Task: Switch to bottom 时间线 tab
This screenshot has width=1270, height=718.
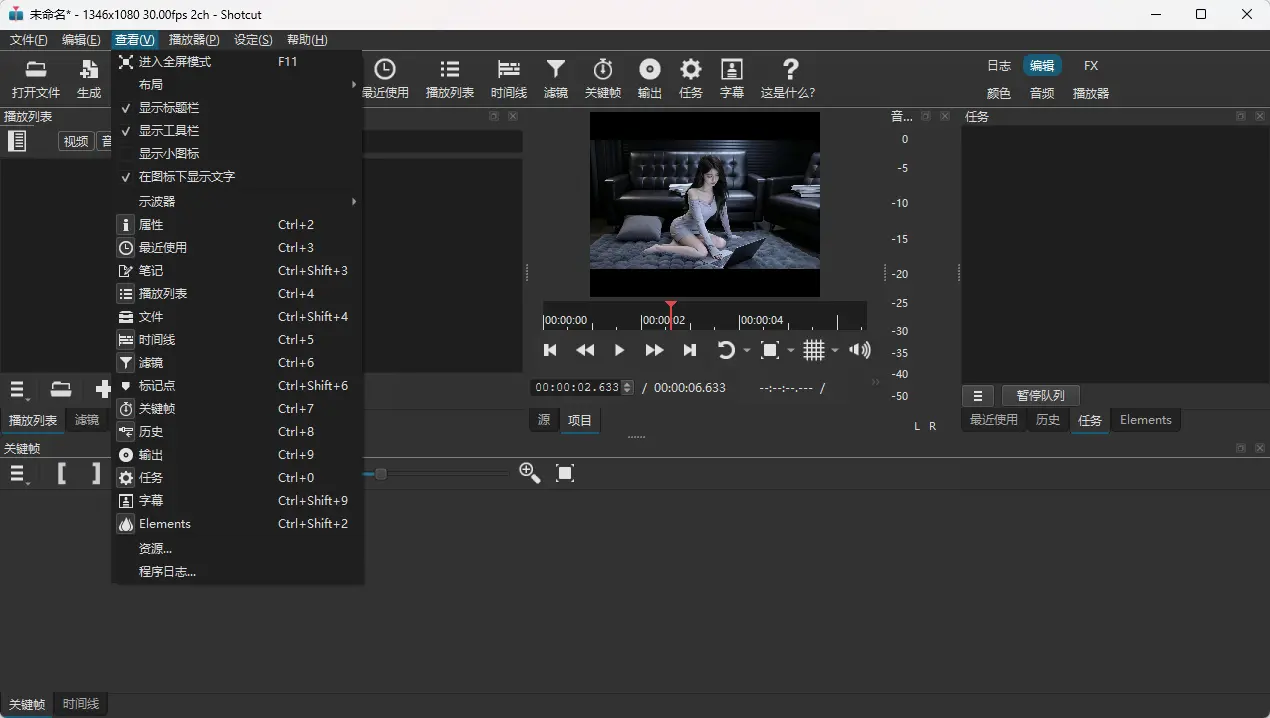Action: coord(81,704)
